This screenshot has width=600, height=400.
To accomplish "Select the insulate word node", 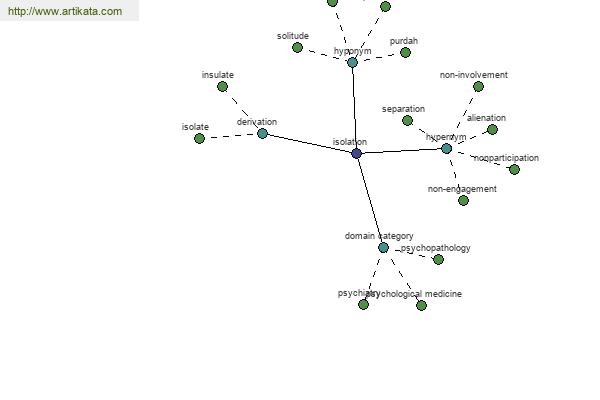I will tap(222, 87).
